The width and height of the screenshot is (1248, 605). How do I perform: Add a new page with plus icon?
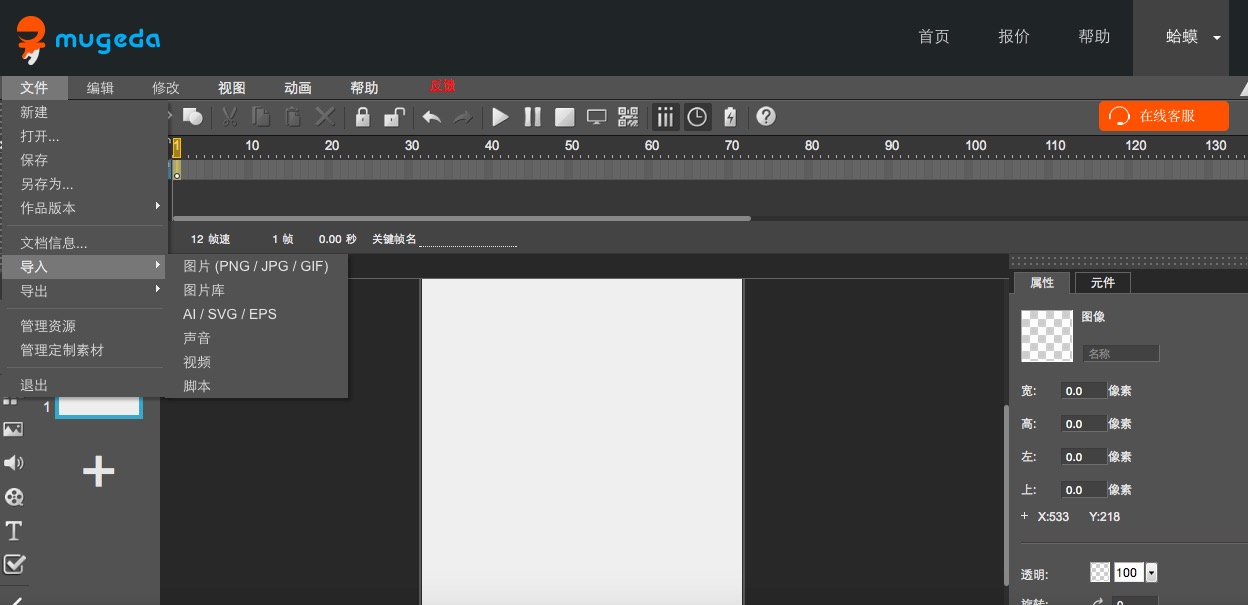(98, 471)
